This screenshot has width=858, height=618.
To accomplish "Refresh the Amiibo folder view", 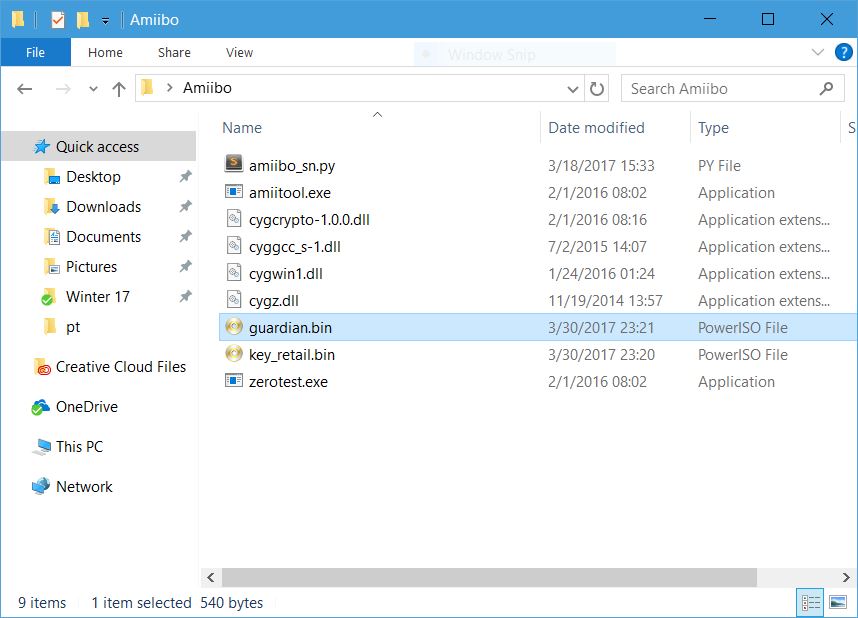I will click(596, 89).
